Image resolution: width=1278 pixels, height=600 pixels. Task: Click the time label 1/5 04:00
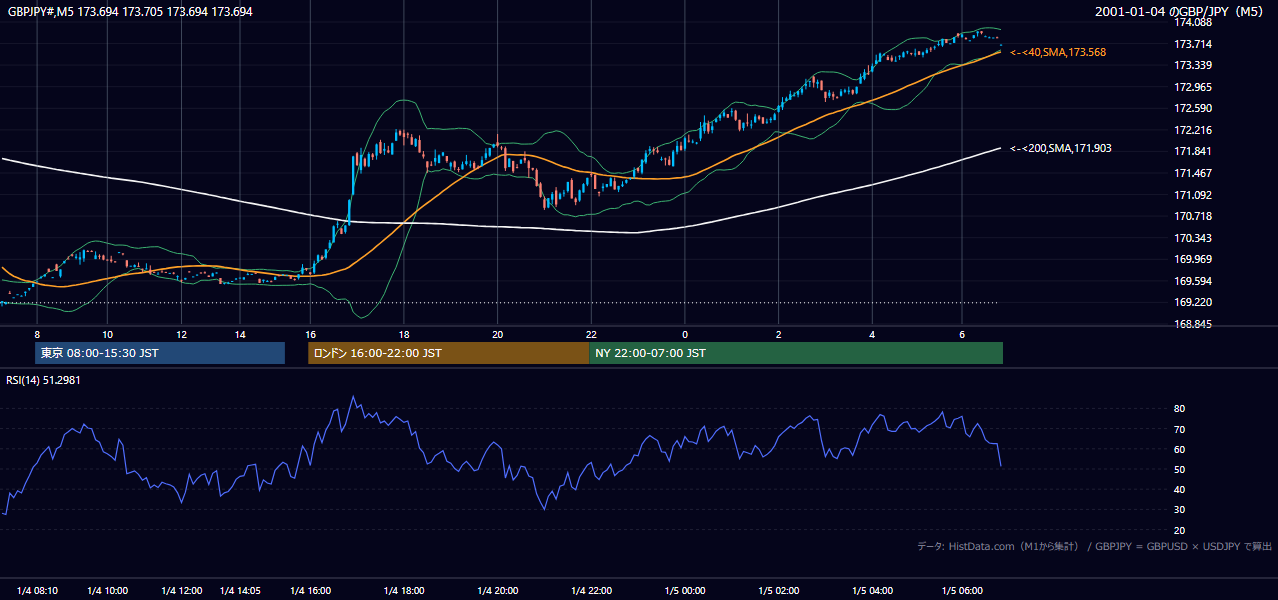tap(872, 591)
